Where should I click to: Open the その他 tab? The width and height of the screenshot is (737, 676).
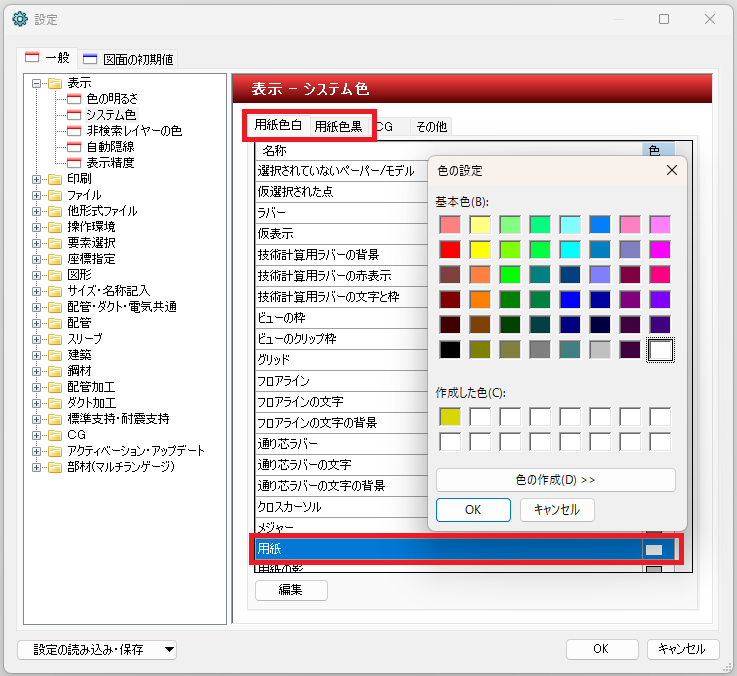click(432, 126)
